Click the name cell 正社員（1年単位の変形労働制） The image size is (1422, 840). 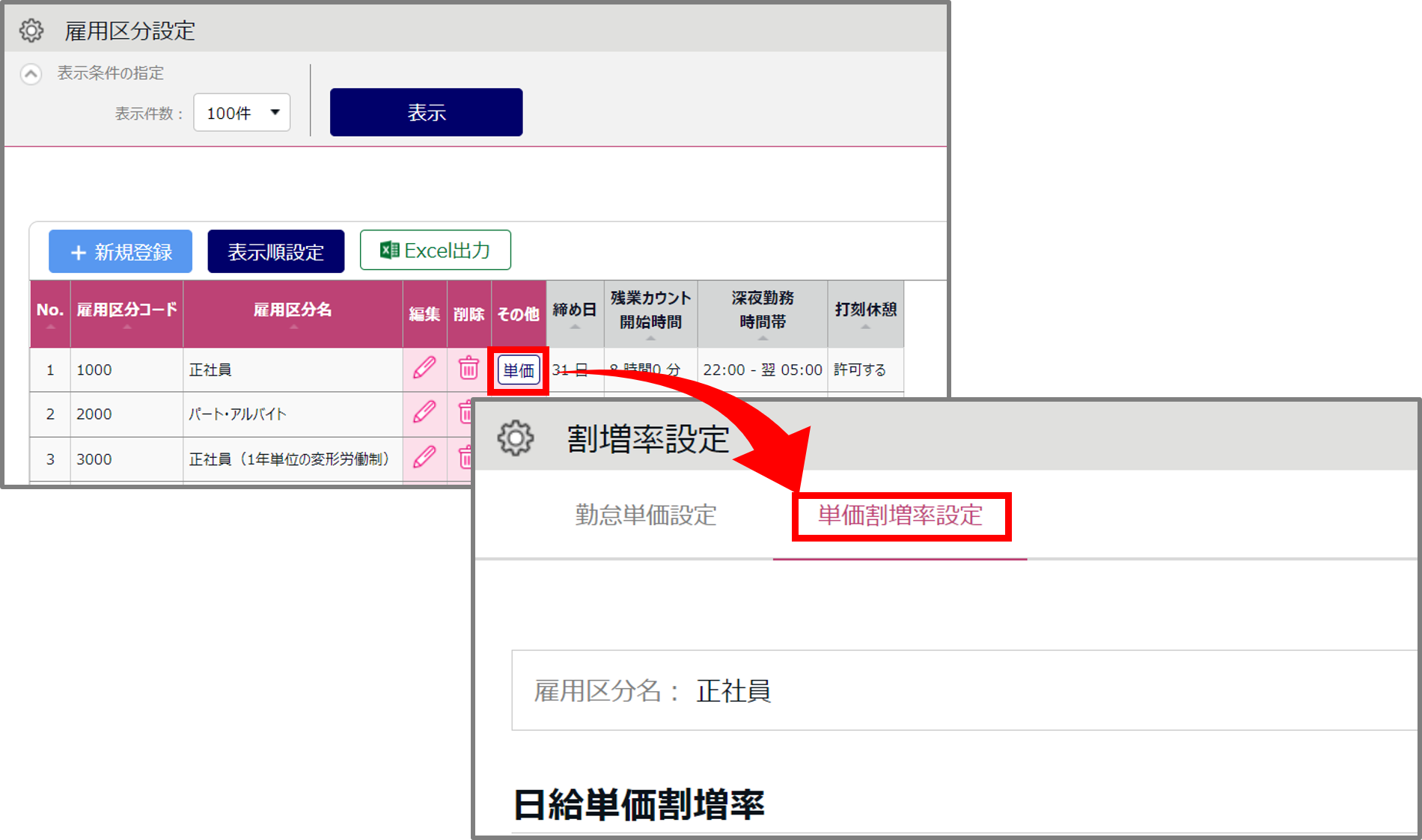tap(293, 459)
